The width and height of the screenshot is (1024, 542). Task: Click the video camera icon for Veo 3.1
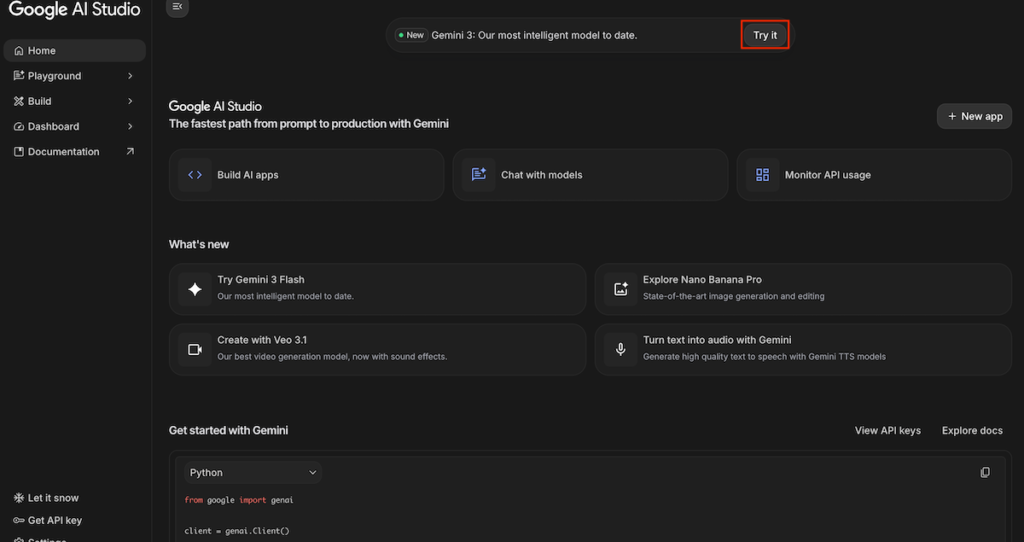(x=195, y=349)
